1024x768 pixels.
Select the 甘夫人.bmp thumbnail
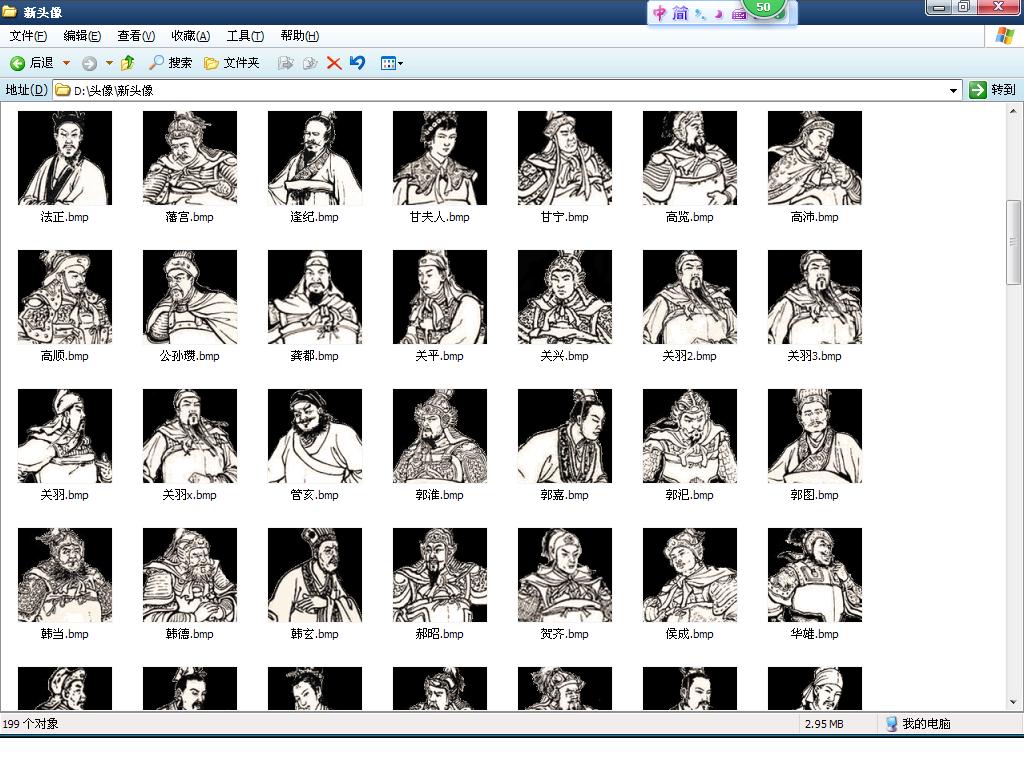point(439,158)
